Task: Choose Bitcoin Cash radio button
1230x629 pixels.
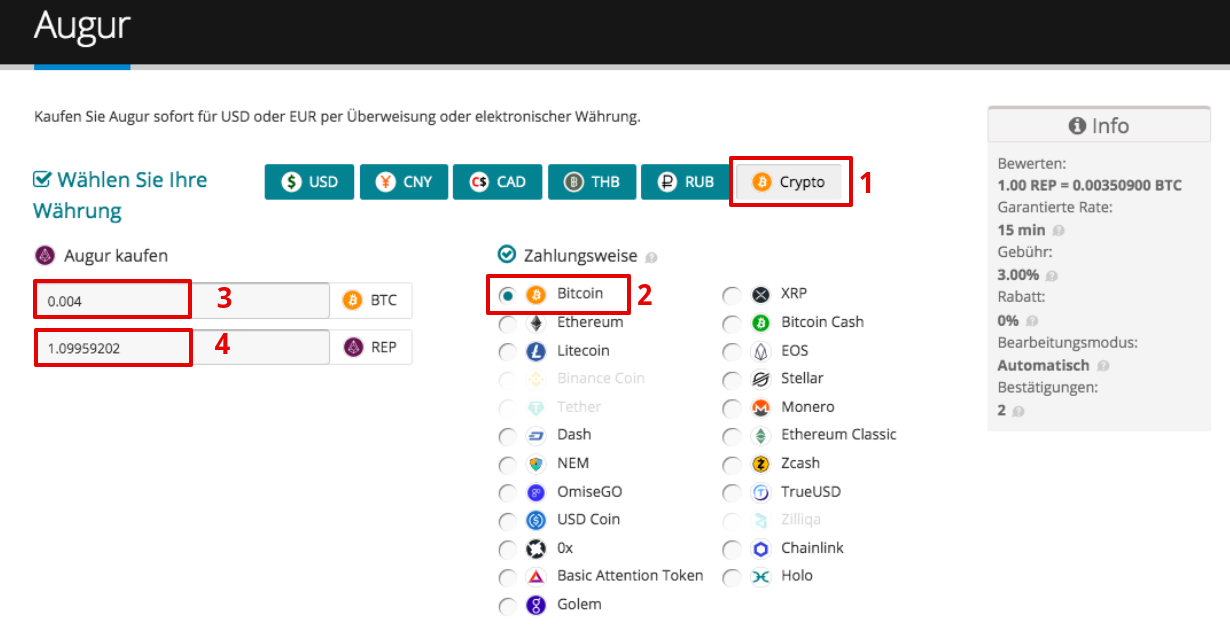Action: pyautogui.click(x=732, y=323)
